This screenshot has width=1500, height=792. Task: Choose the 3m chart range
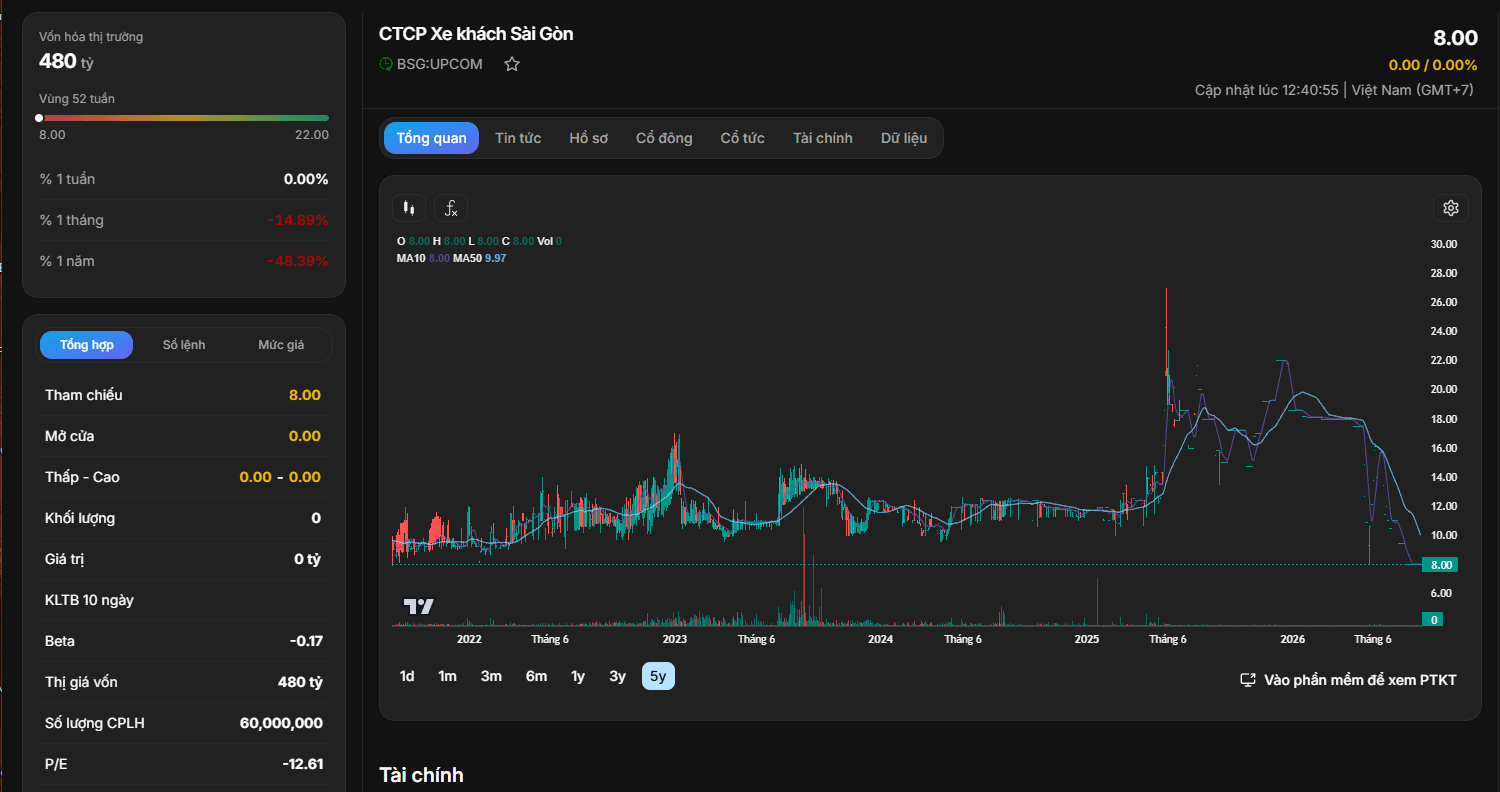coord(491,676)
